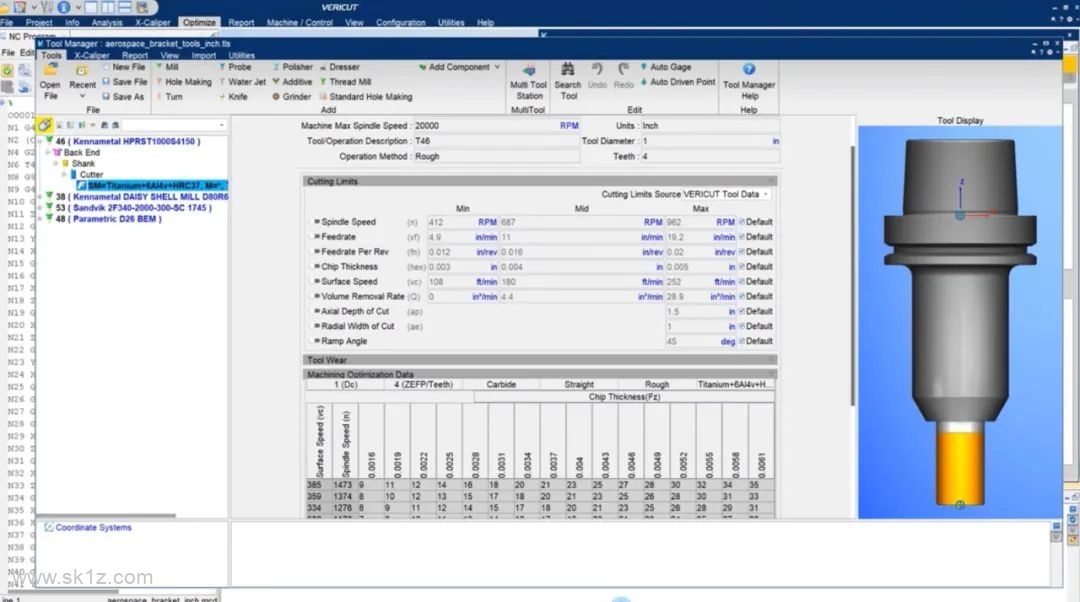This screenshot has width=1080, height=602.
Task: Toggle Default checkbox for Chip Thickness
Action: coord(742,267)
